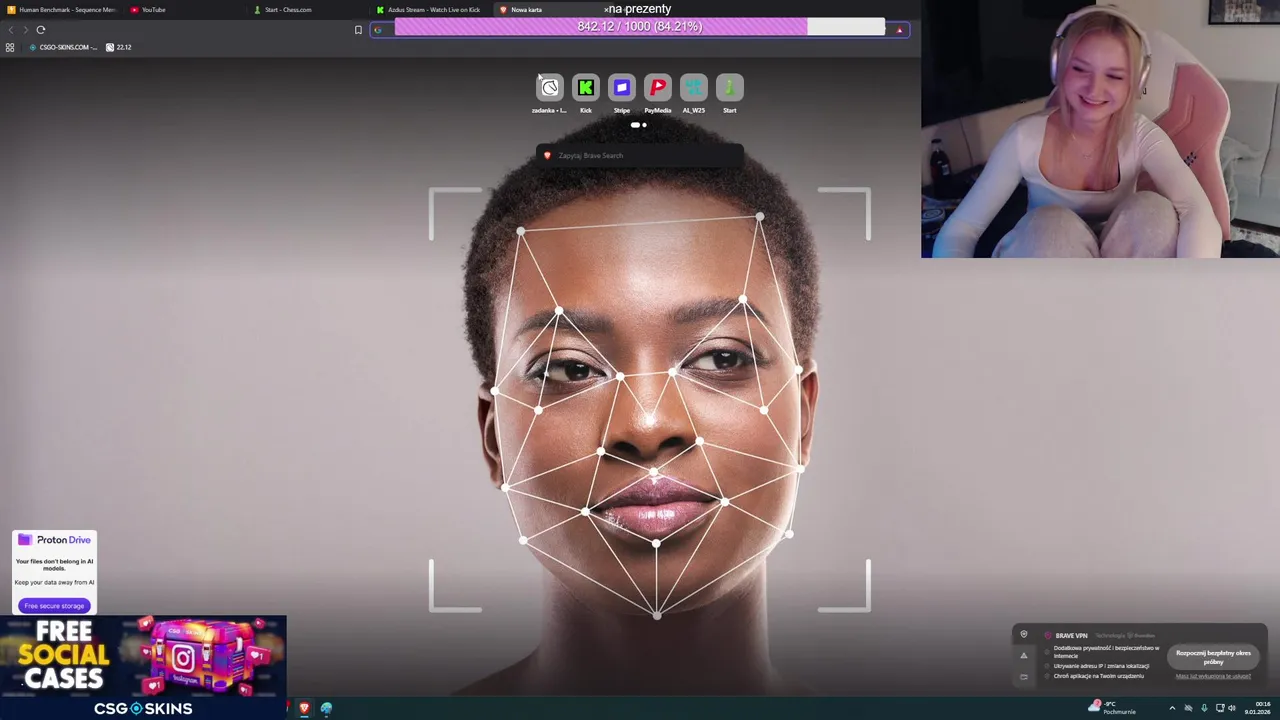Switch to the Human Benchmark tab

[x=62, y=9]
